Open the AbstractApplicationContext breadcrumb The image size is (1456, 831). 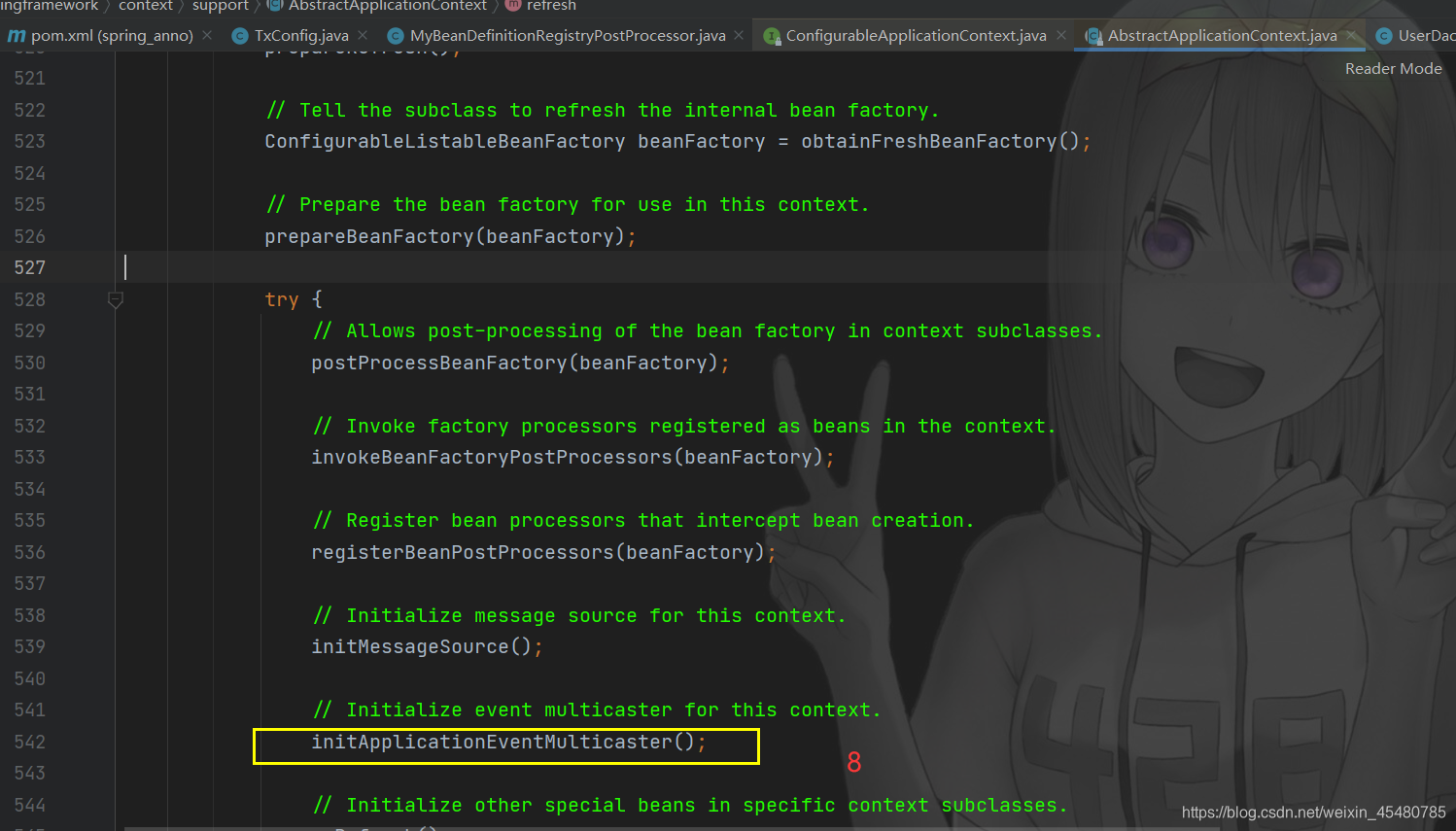[387, 5]
